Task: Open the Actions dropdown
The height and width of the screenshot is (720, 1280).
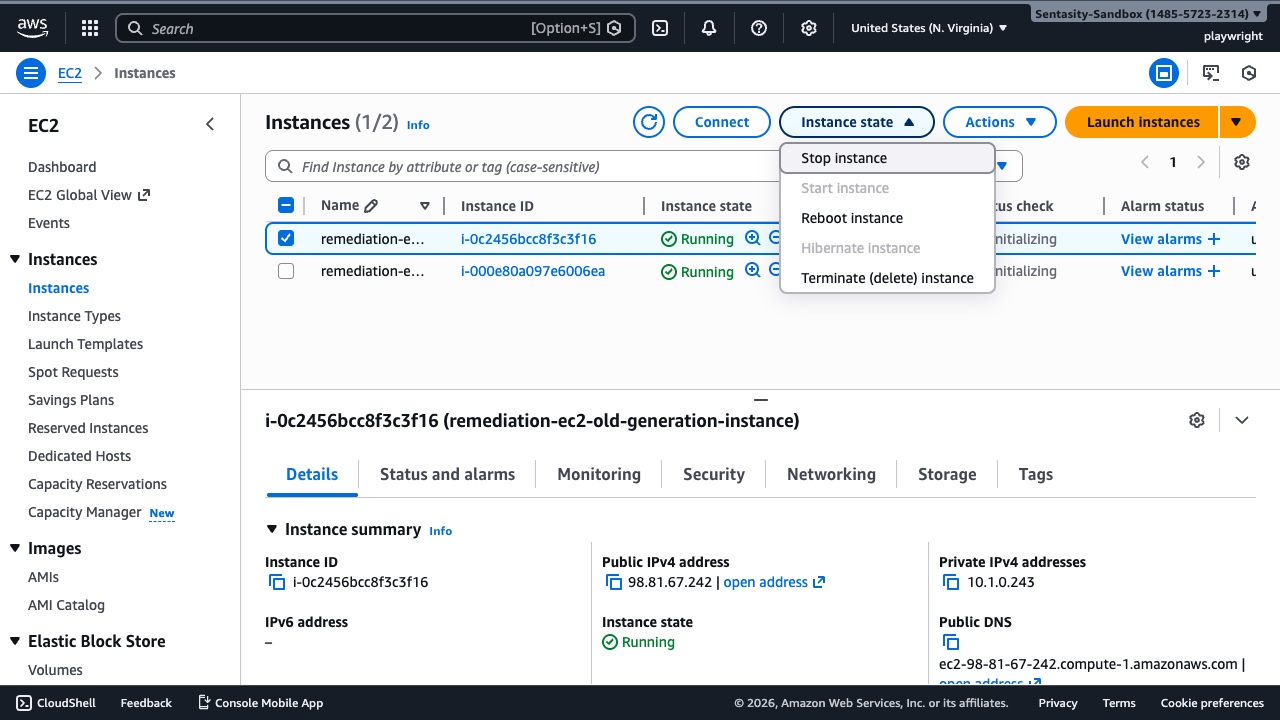Action: pyautogui.click(x=999, y=121)
